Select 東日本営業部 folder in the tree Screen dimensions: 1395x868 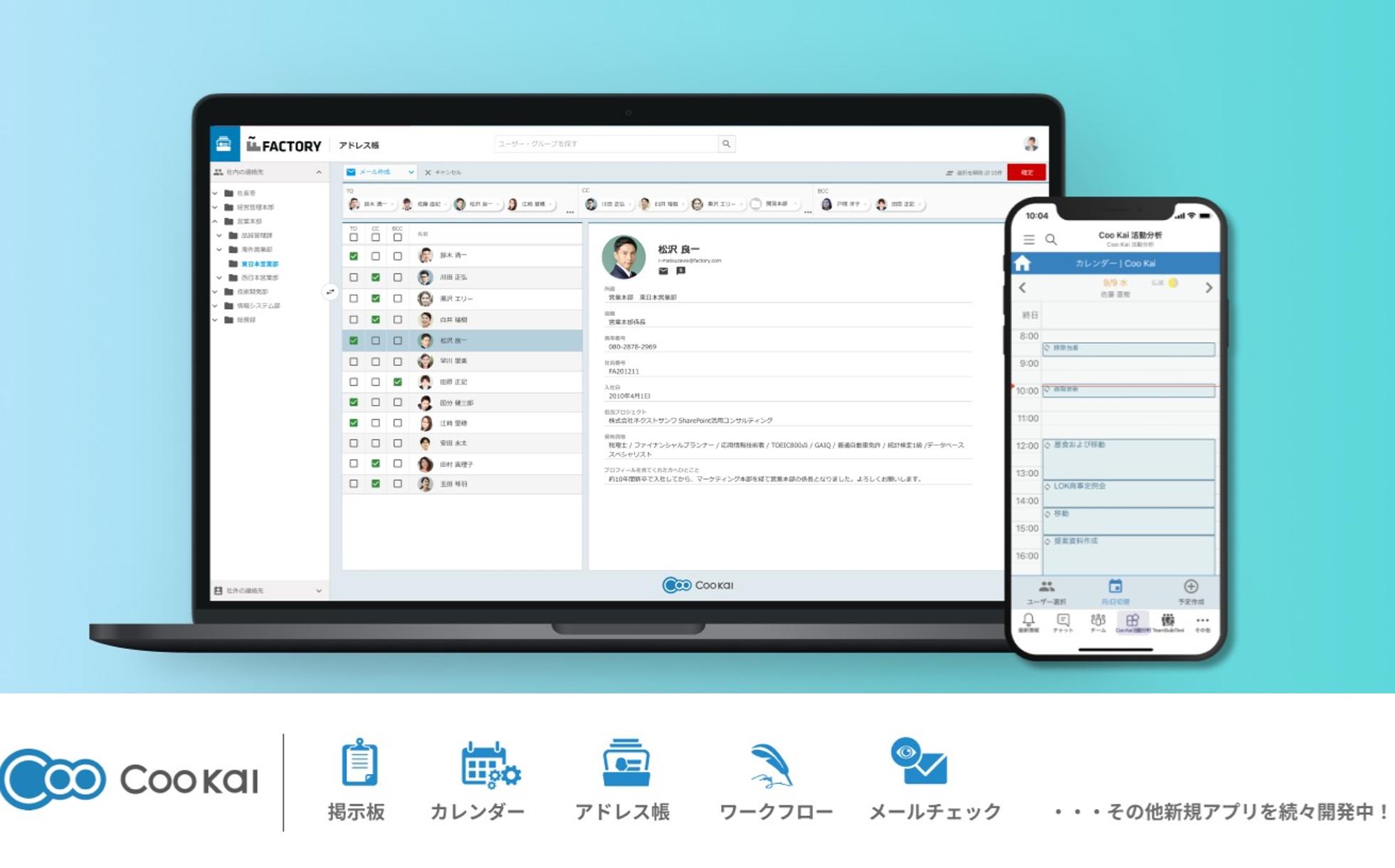click(259, 264)
